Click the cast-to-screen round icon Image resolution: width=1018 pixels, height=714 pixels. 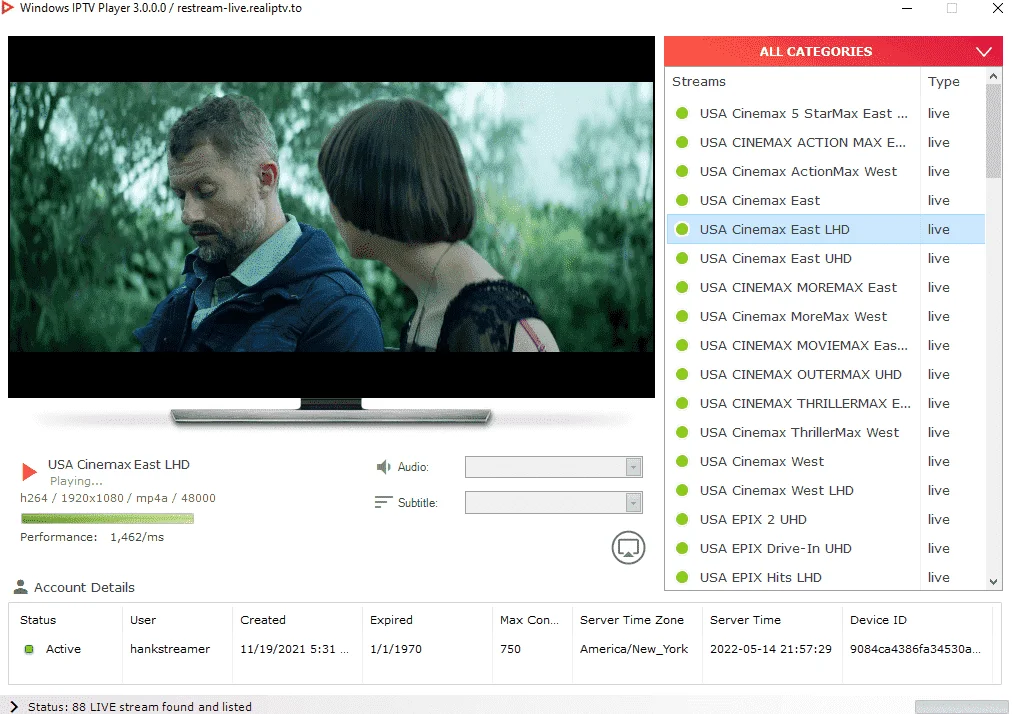[x=628, y=548]
